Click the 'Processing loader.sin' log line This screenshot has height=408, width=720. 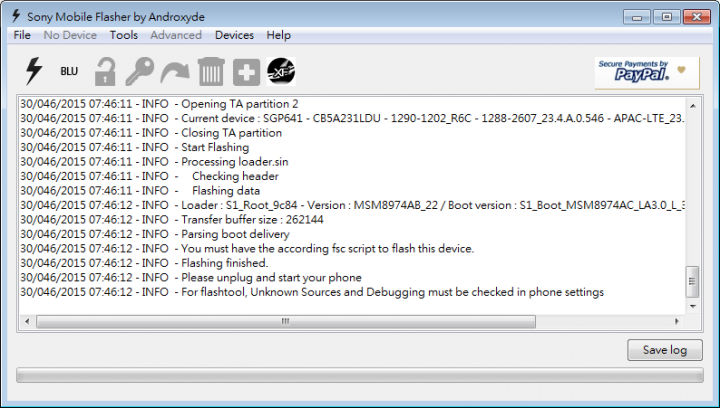point(154,162)
